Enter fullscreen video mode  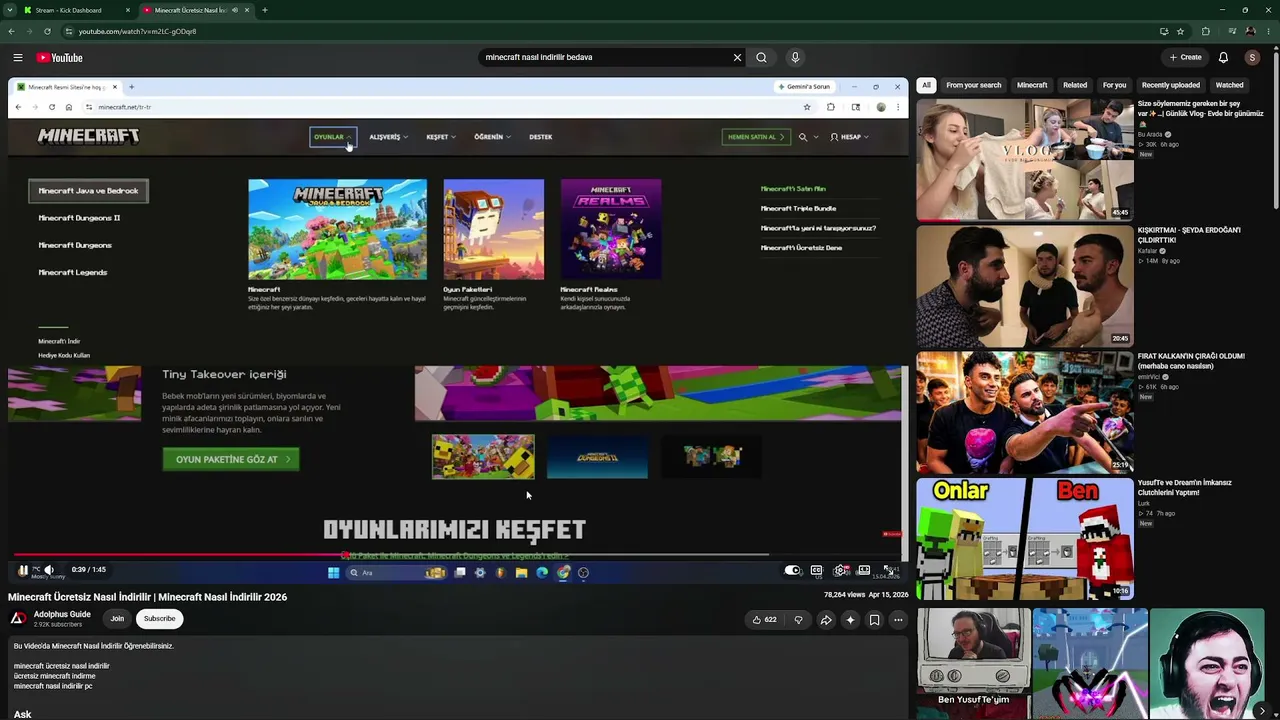click(x=888, y=571)
